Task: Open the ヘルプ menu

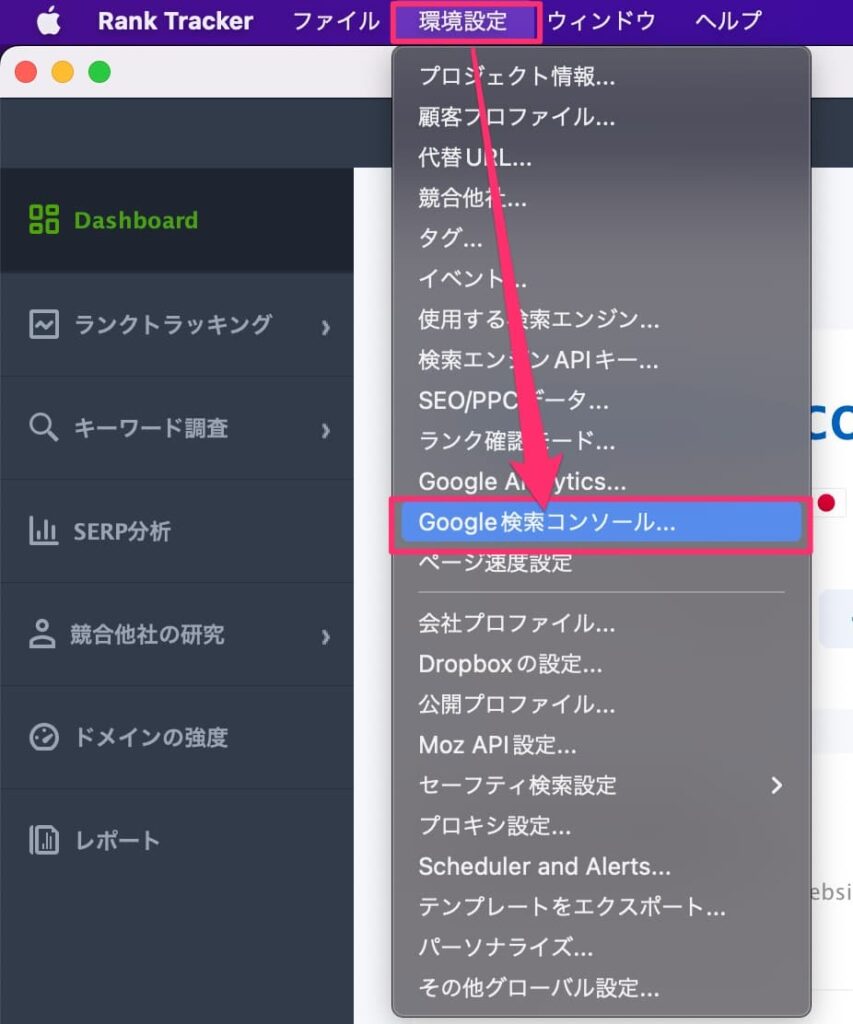Action: click(x=728, y=21)
